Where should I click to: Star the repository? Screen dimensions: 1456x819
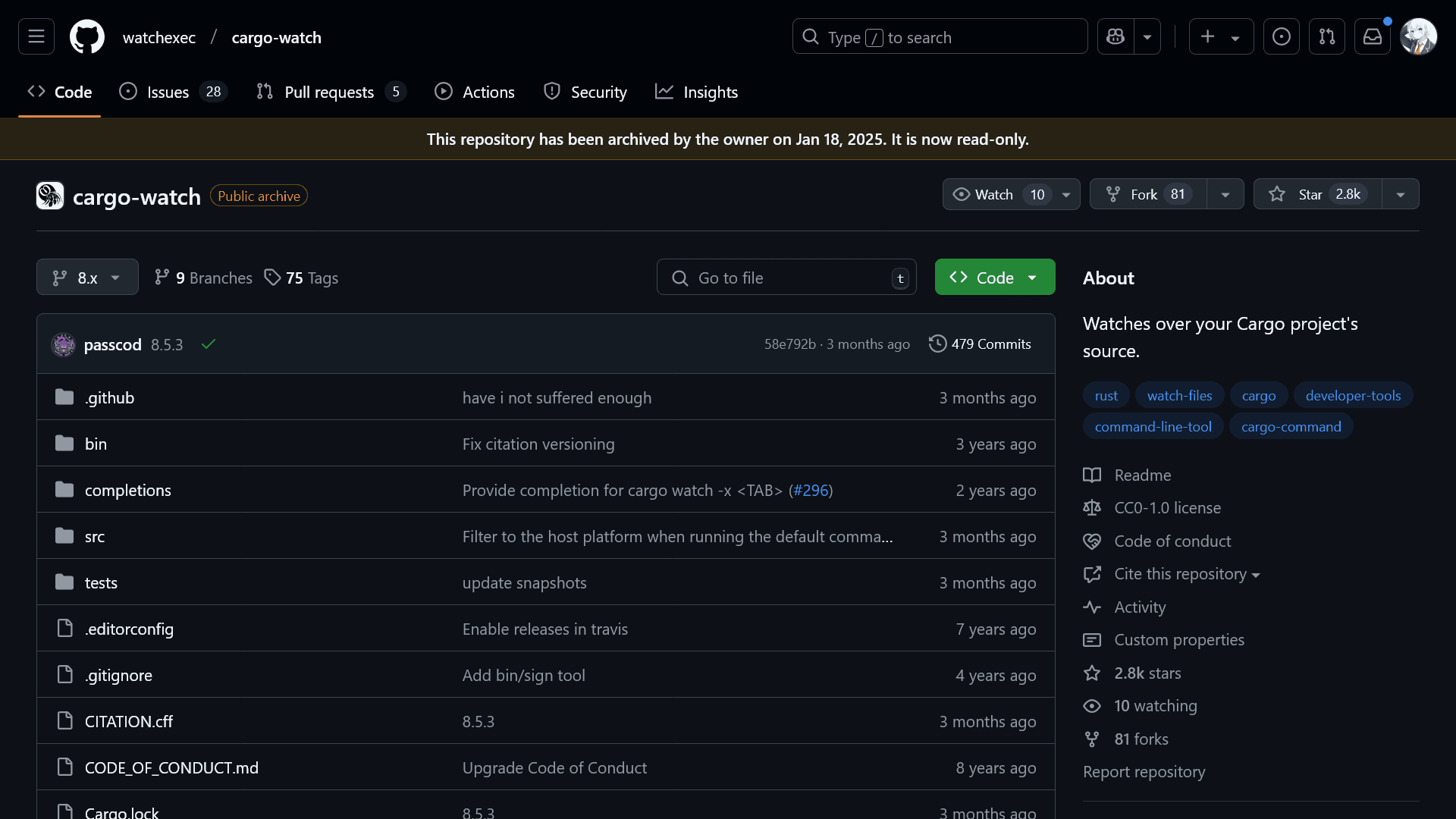pos(1318,194)
